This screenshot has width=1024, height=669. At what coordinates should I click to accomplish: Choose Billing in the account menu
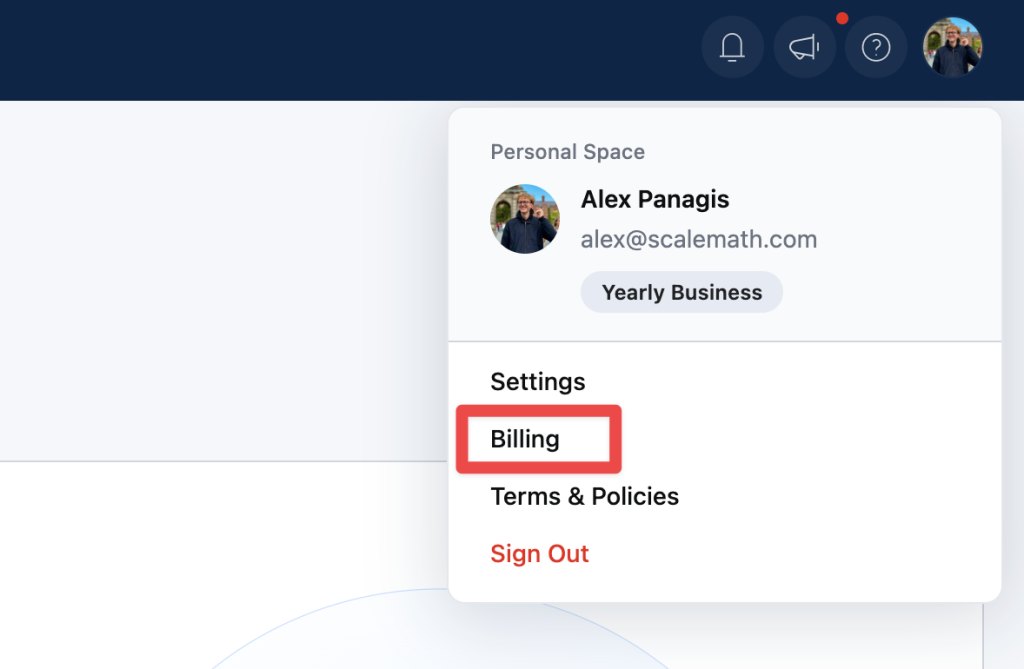pyautogui.click(x=524, y=439)
